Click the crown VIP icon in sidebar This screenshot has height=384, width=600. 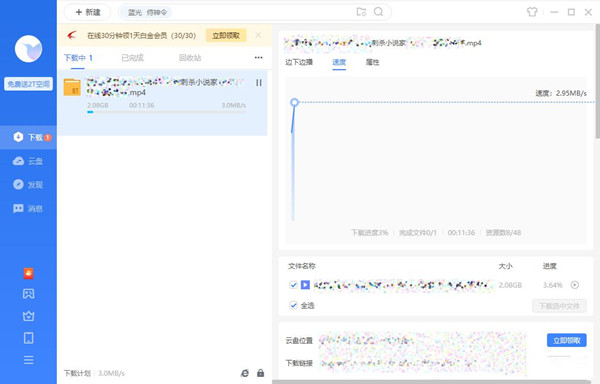(x=28, y=316)
